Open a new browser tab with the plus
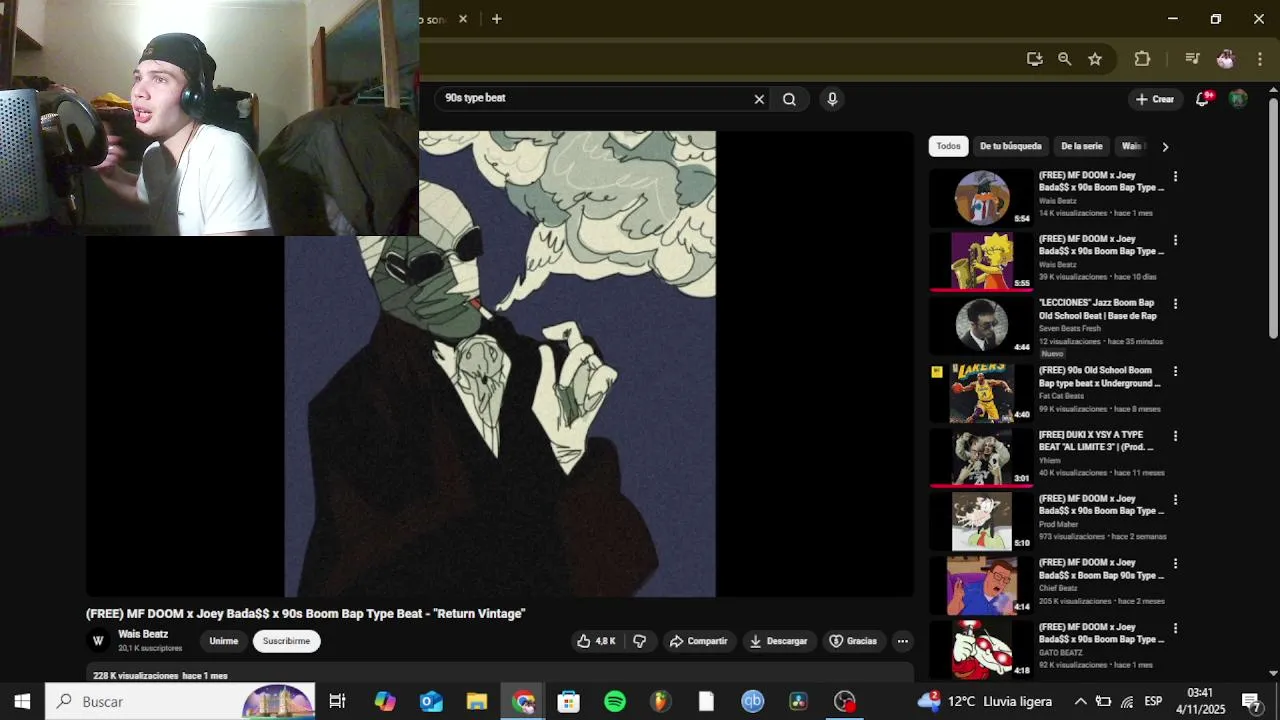 496,19
